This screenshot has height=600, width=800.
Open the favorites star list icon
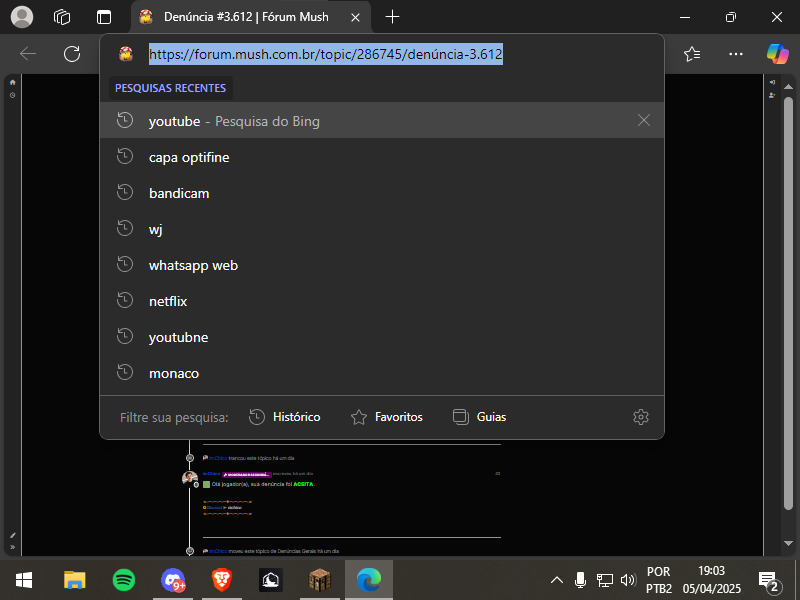coord(692,54)
